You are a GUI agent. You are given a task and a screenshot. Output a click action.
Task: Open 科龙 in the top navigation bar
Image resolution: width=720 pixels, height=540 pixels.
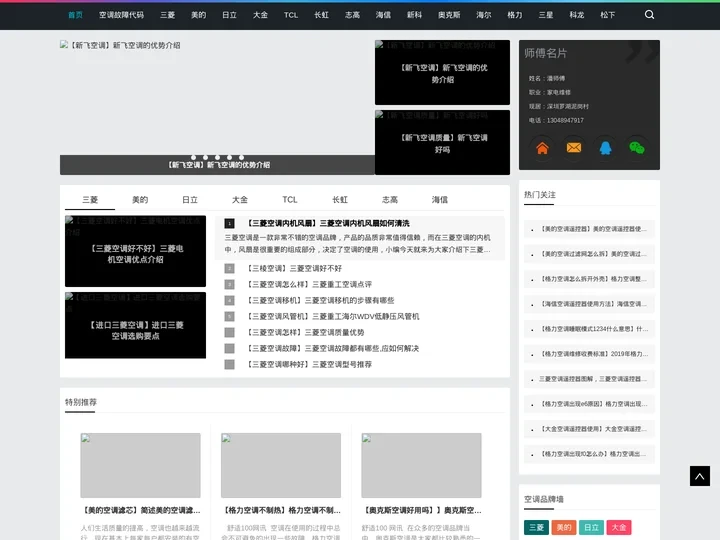(577, 15)
